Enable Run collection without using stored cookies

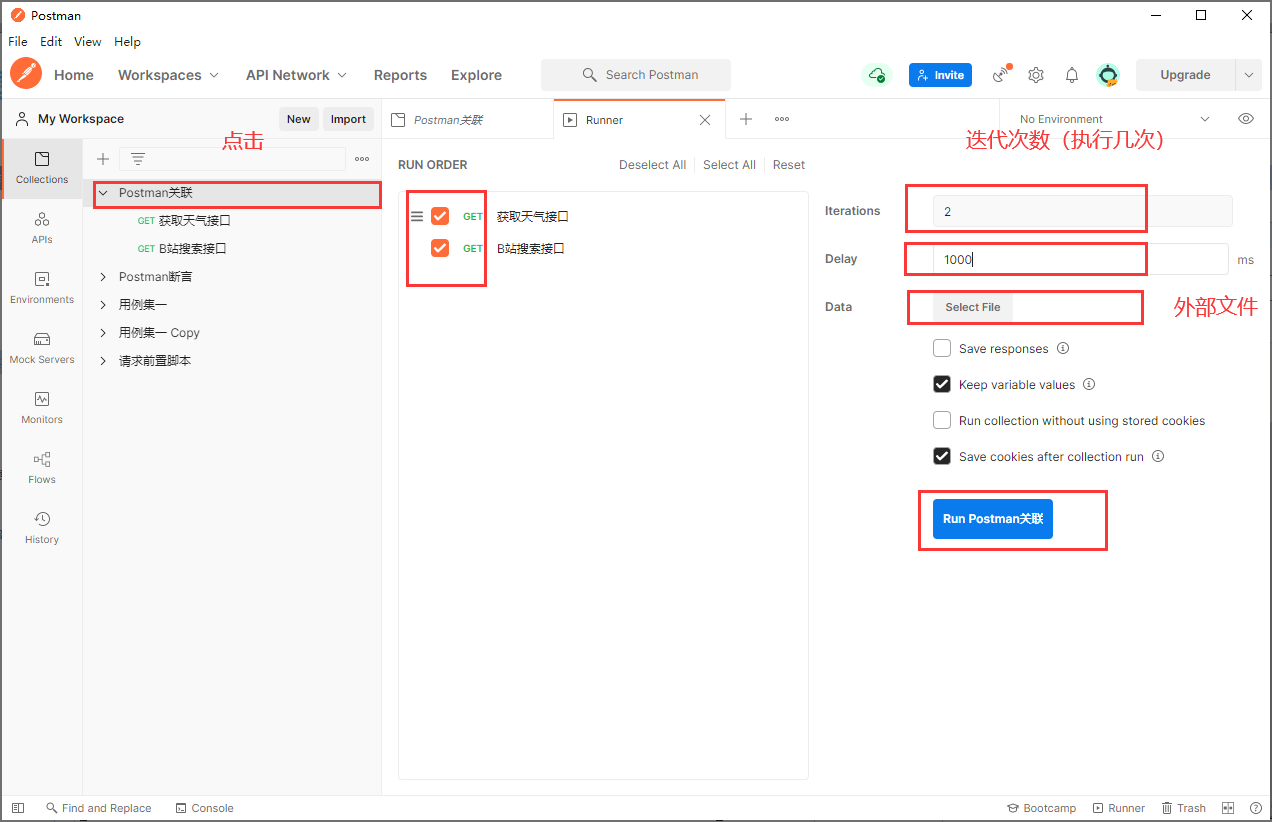pyautogui.click(x=942, y=420)
